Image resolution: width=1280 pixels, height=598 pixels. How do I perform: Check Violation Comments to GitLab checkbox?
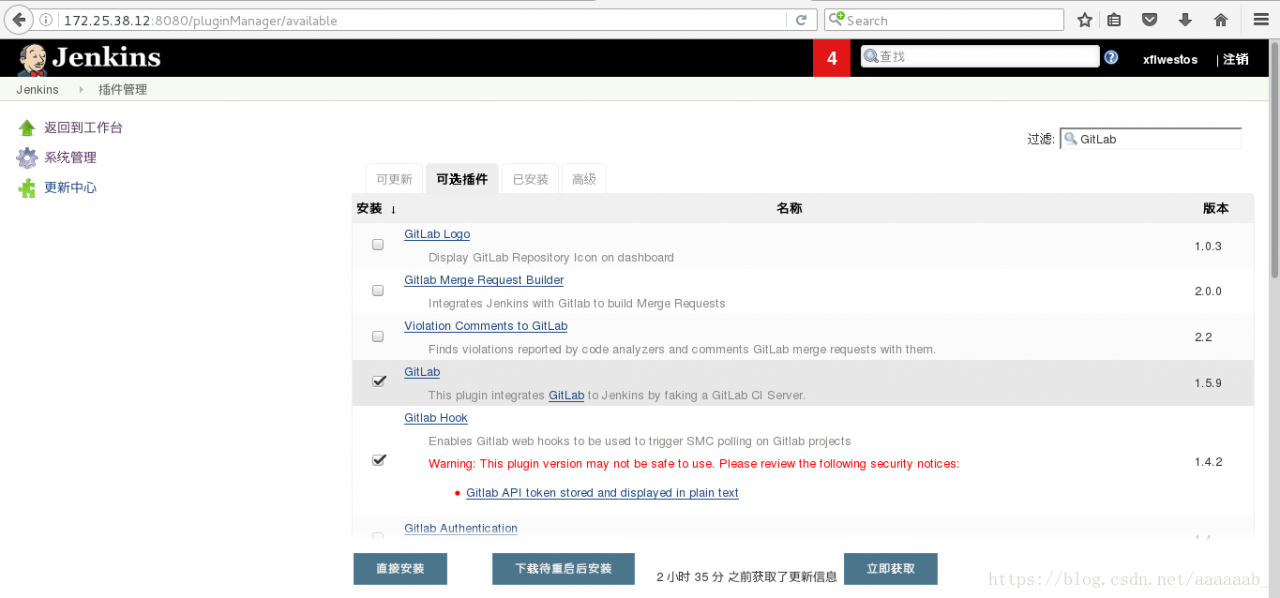[x=378, y=336]
